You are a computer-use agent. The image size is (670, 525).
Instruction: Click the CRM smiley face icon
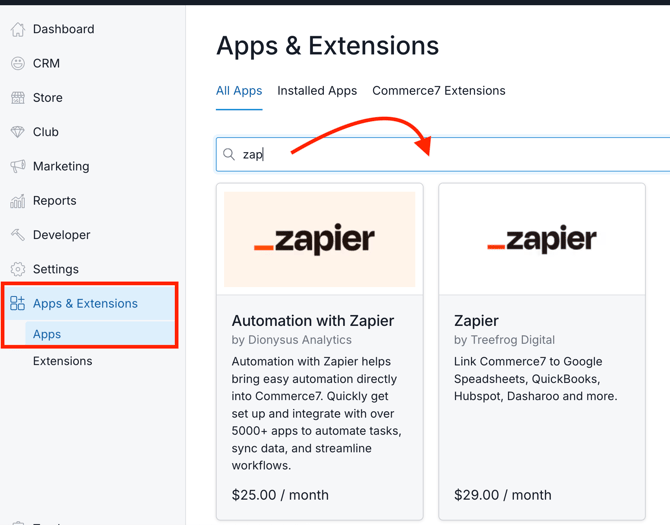[18, 64]
